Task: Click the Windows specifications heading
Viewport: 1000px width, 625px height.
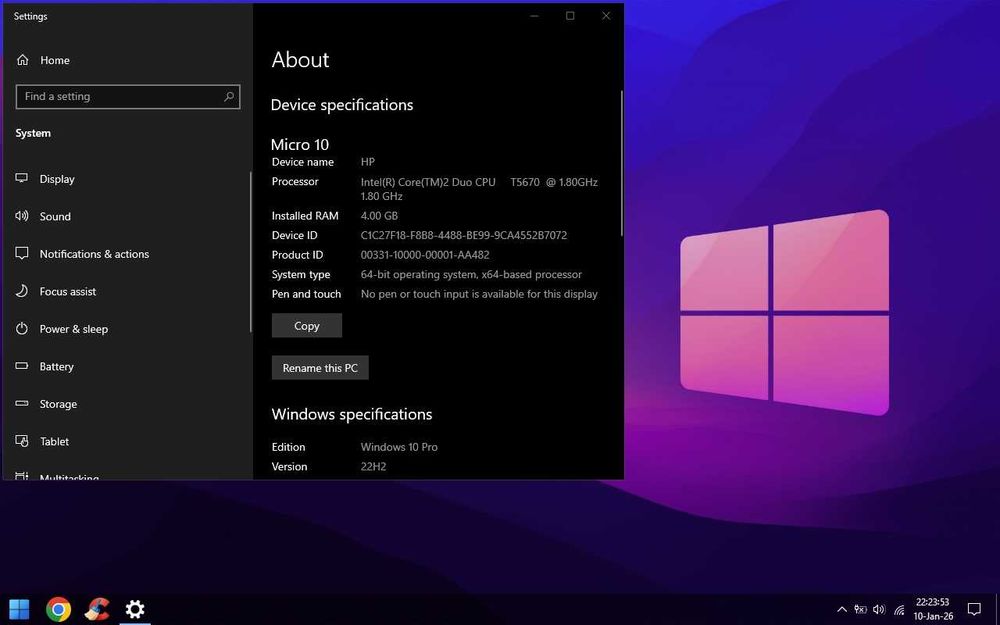Action: click(352, 415)
